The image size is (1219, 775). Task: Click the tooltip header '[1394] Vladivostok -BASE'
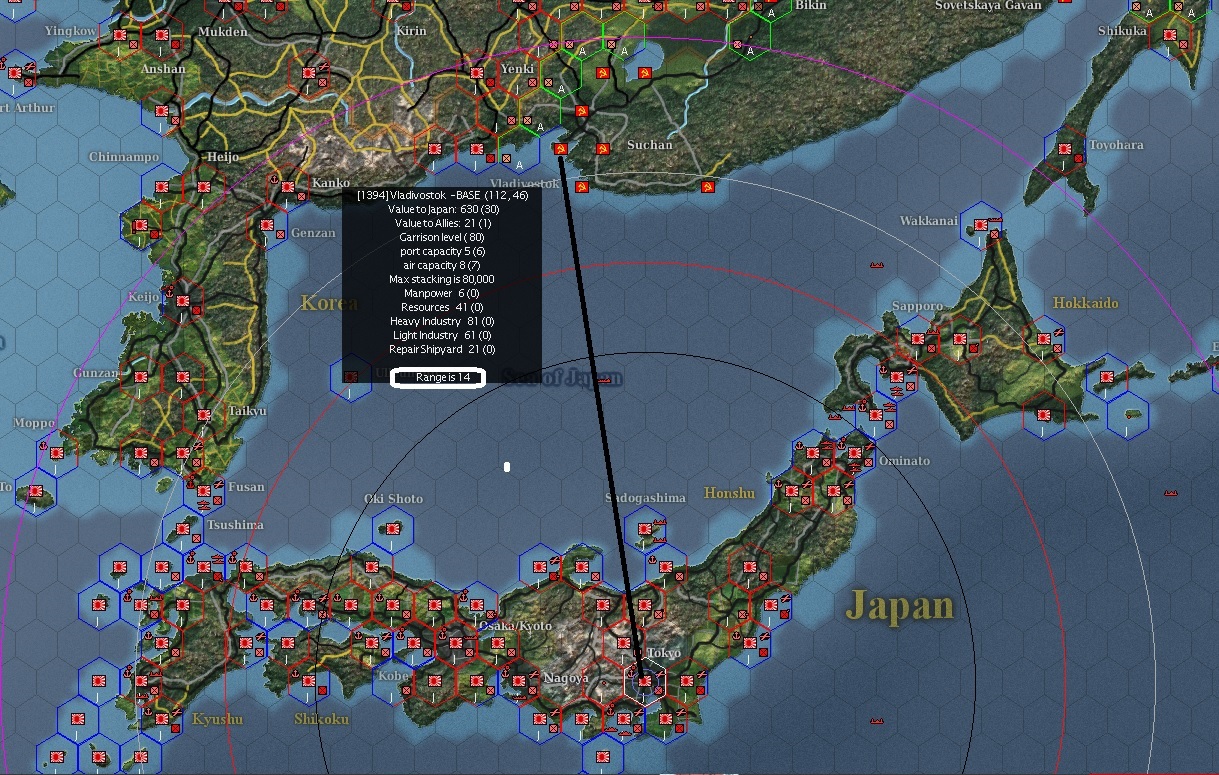(x=442, y=195)
